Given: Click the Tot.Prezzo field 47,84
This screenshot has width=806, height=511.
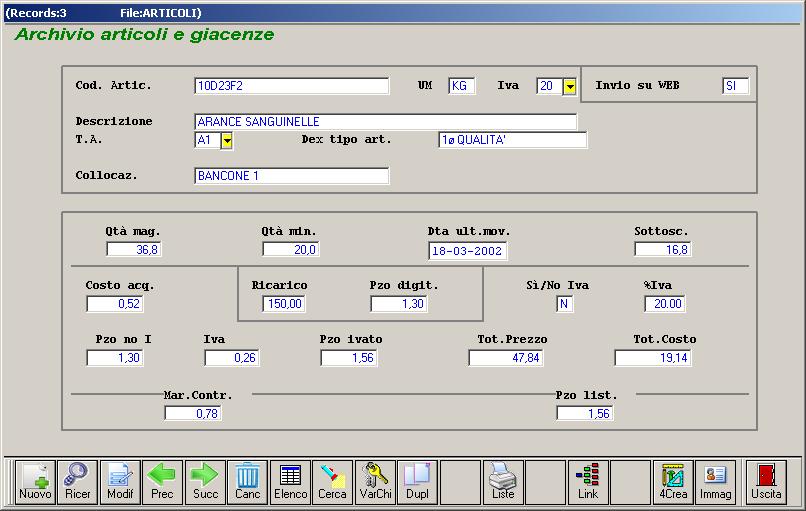Looking at the screenshot, I should [506, 358].
